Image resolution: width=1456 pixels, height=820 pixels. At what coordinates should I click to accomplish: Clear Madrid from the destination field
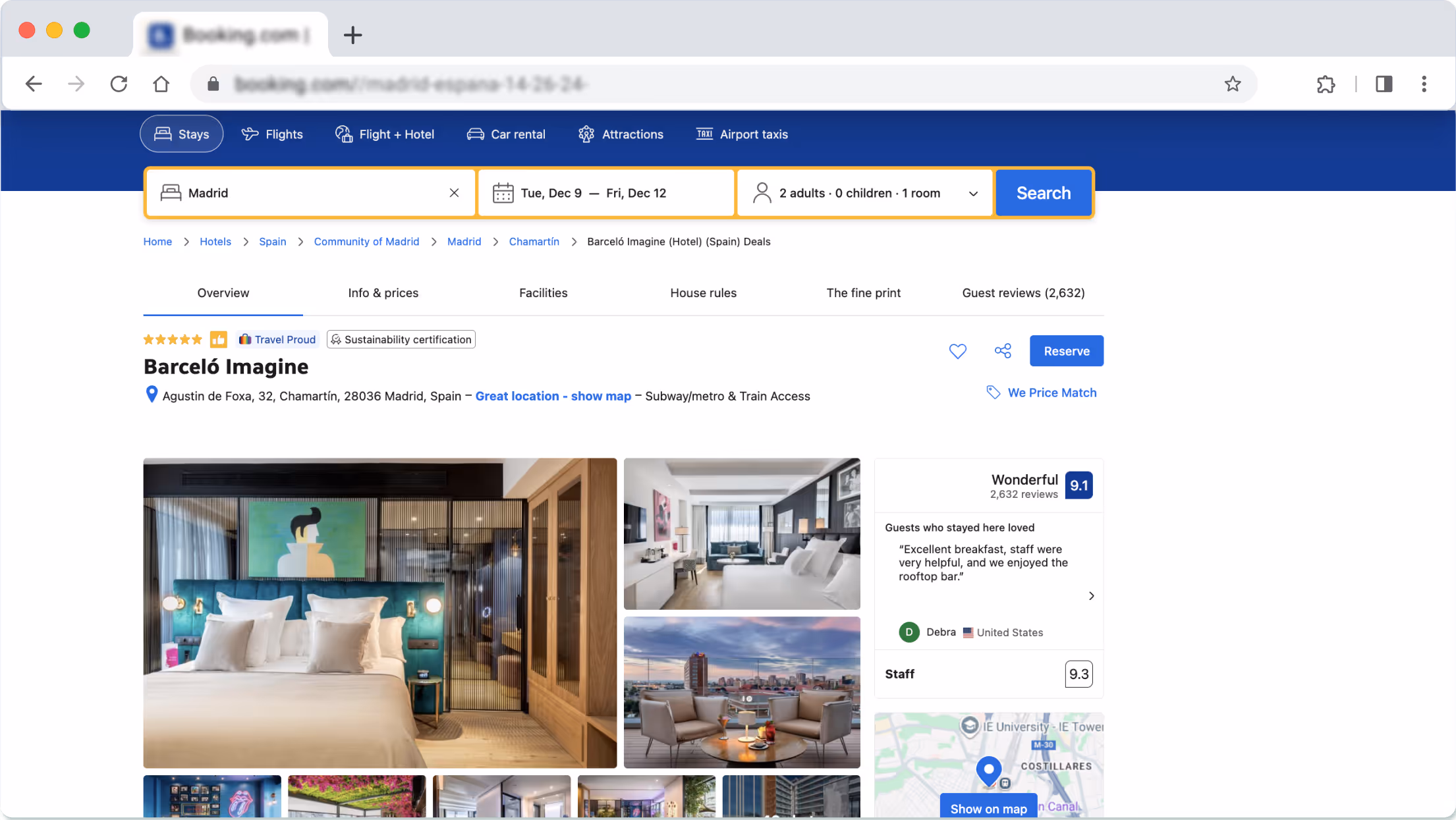pos(454,193)
